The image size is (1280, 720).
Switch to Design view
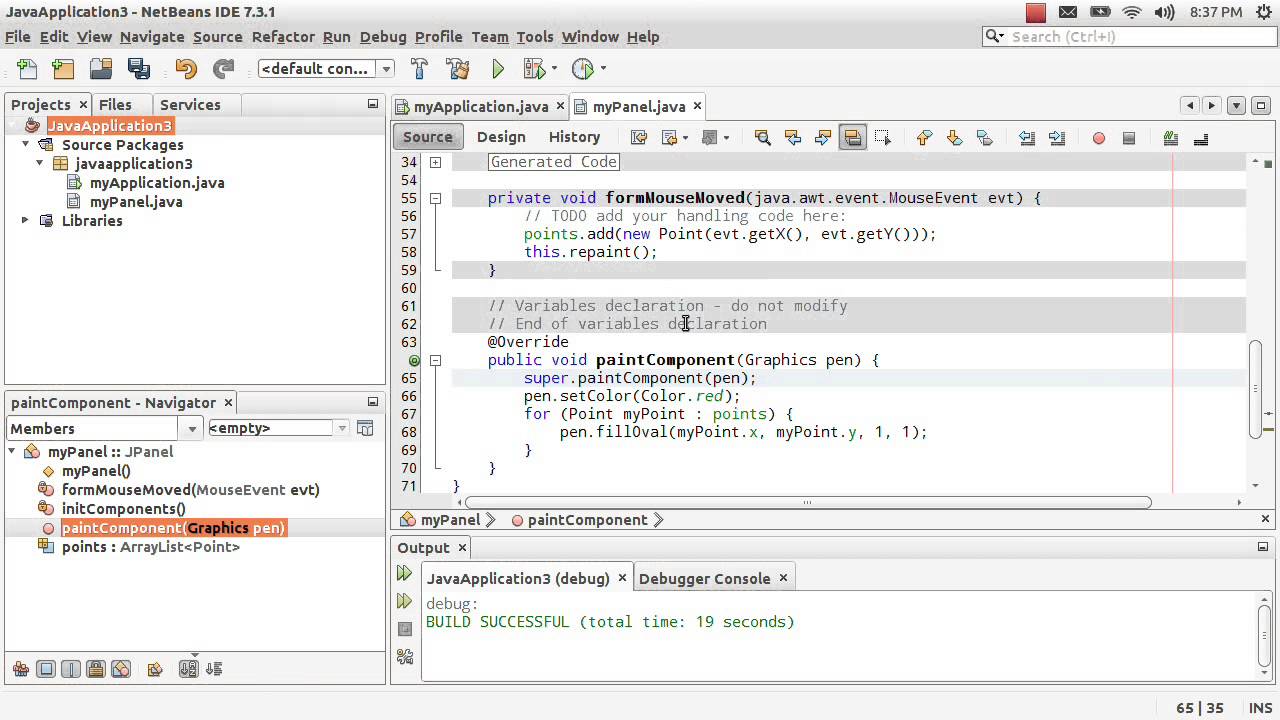pyautogui.click(x=501, y=137)
